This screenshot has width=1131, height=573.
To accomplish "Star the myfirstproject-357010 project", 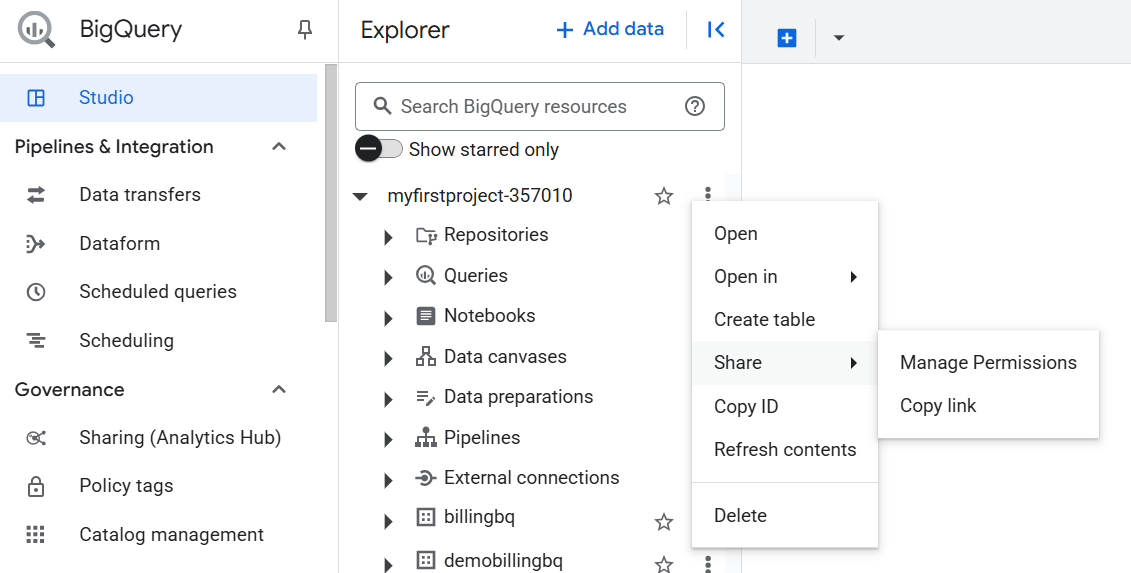I will [664, 197].
